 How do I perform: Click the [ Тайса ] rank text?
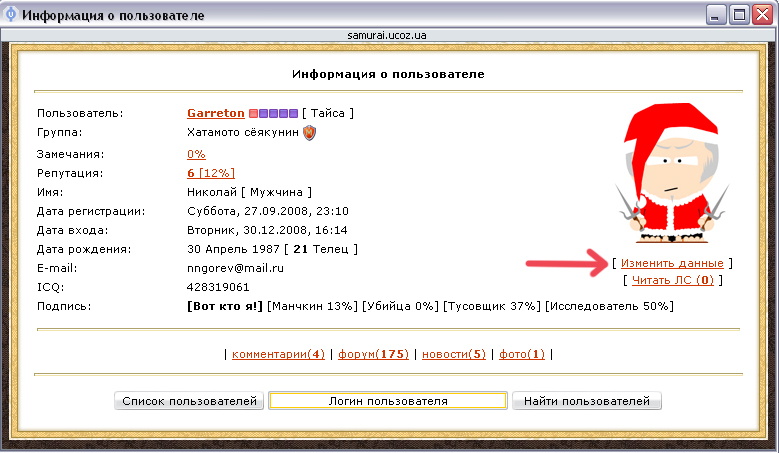[328, 113]
